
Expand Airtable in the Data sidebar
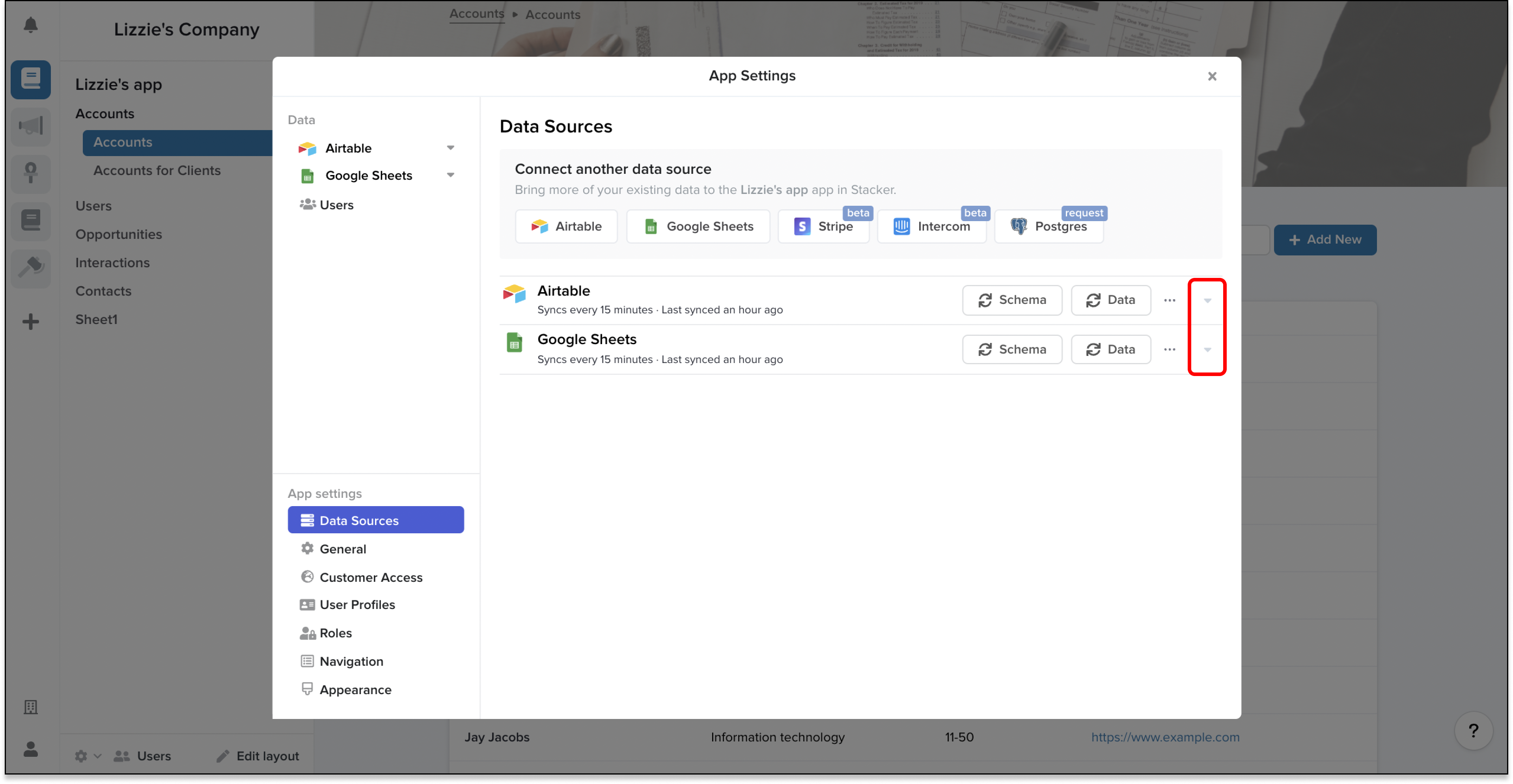click(x=450, y=148)
